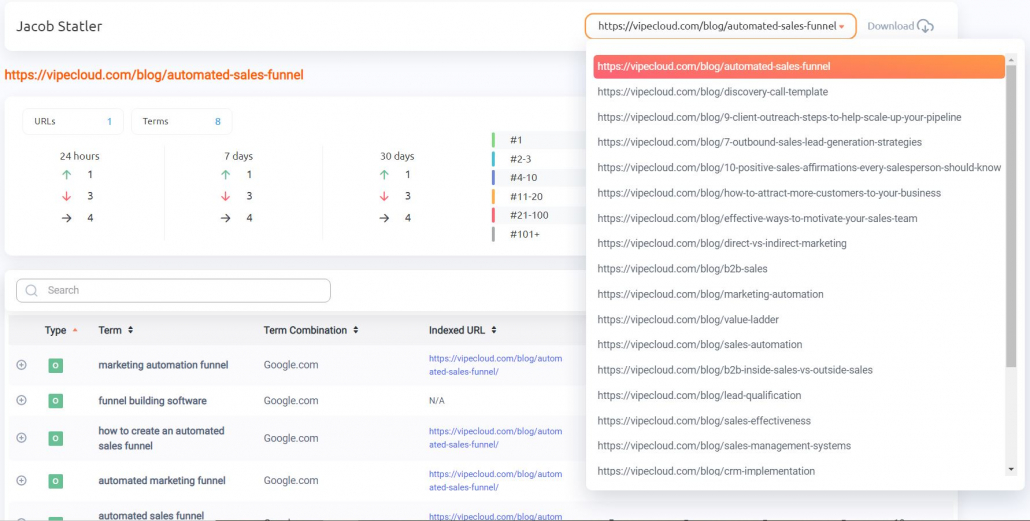1030x521 pixels.
Task: Sort the table by Type column
Action: 61,330
